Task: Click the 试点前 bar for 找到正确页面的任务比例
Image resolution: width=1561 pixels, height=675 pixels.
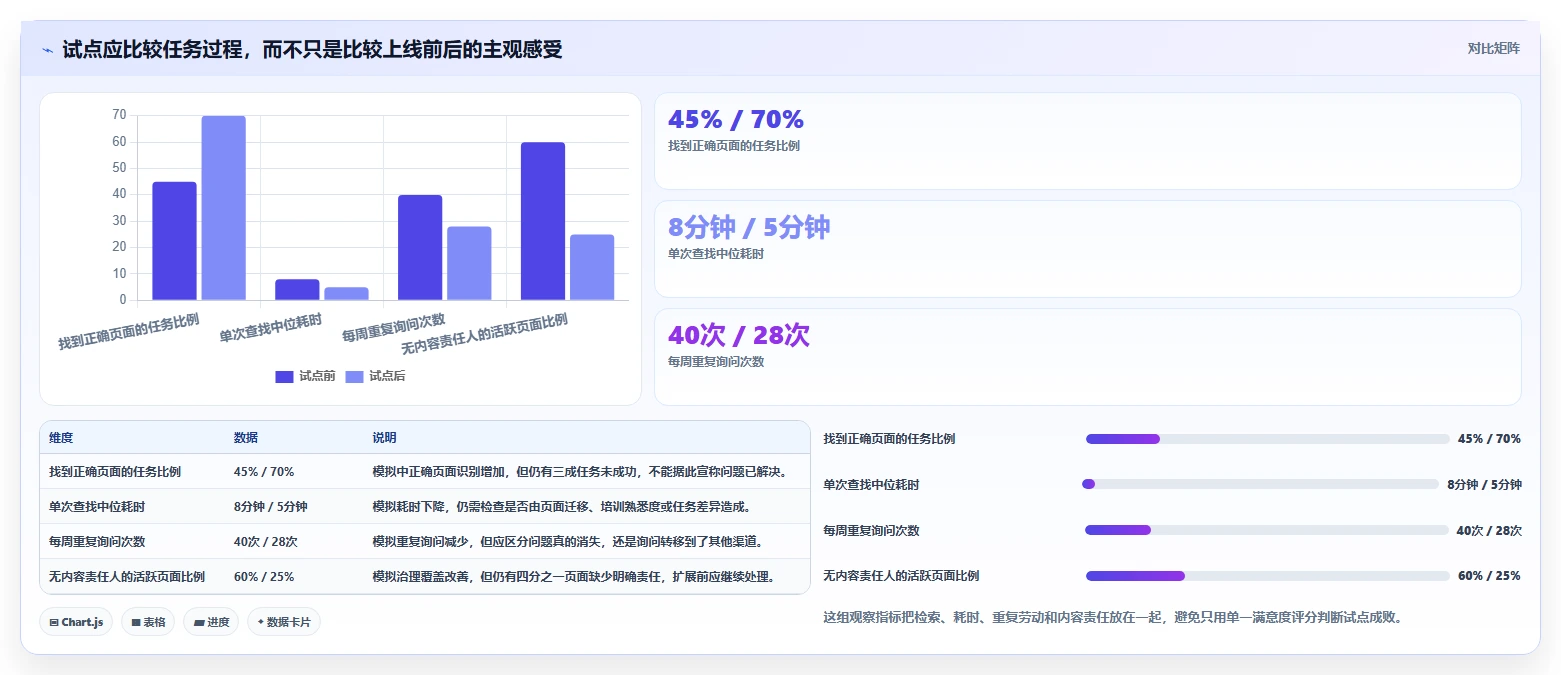Action: pyautogui.click(x=174, y=241)
